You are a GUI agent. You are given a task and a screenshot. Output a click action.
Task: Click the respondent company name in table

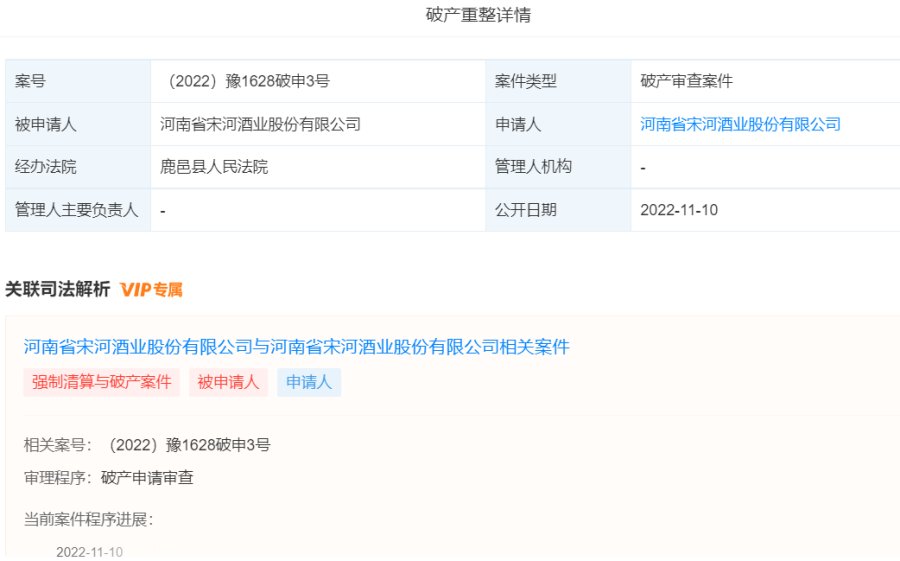pyautogui.click(x=260, y=125)
